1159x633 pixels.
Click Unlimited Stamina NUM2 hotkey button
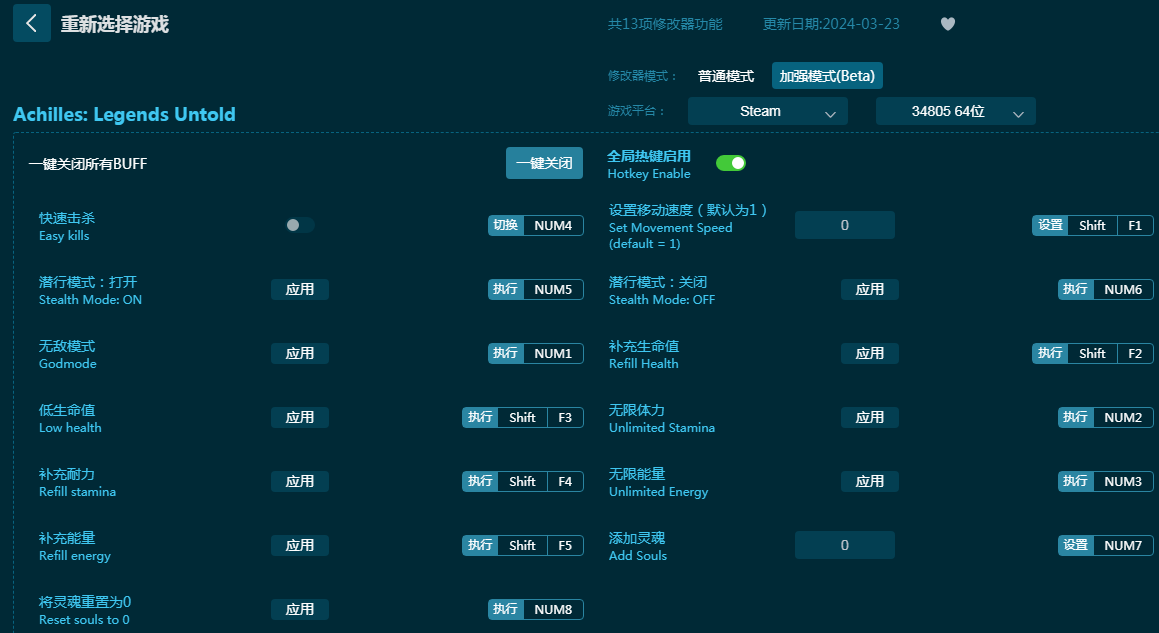1106,417
